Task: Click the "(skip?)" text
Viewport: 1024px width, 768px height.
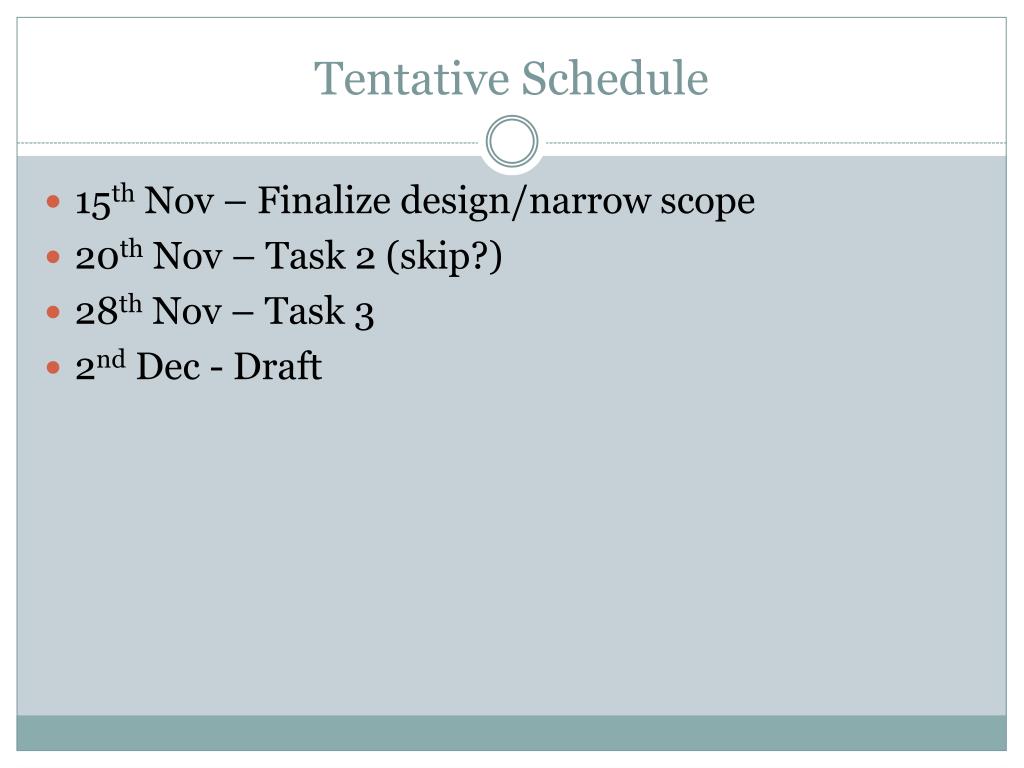Action: pos(445,258)
